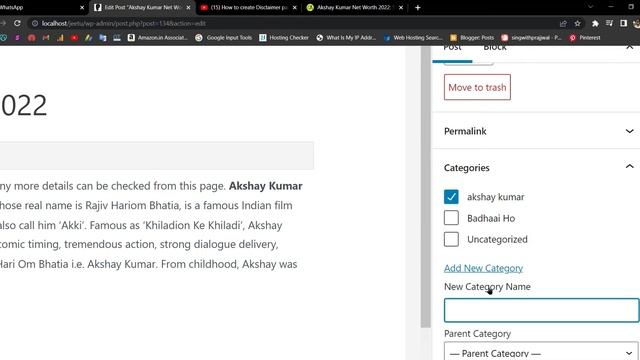Open the Pinterest bookmark
This screenshot has height=360, width=640.
pos(585,38)
